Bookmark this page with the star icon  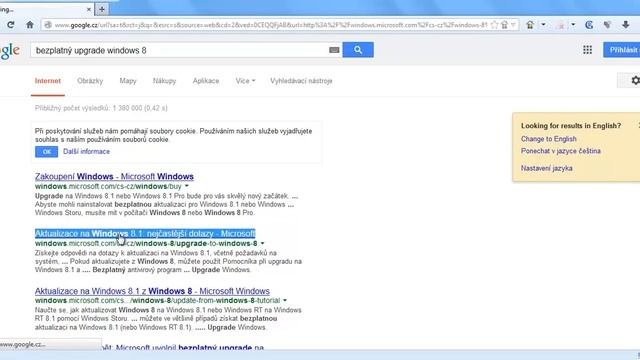pos(494,25)
